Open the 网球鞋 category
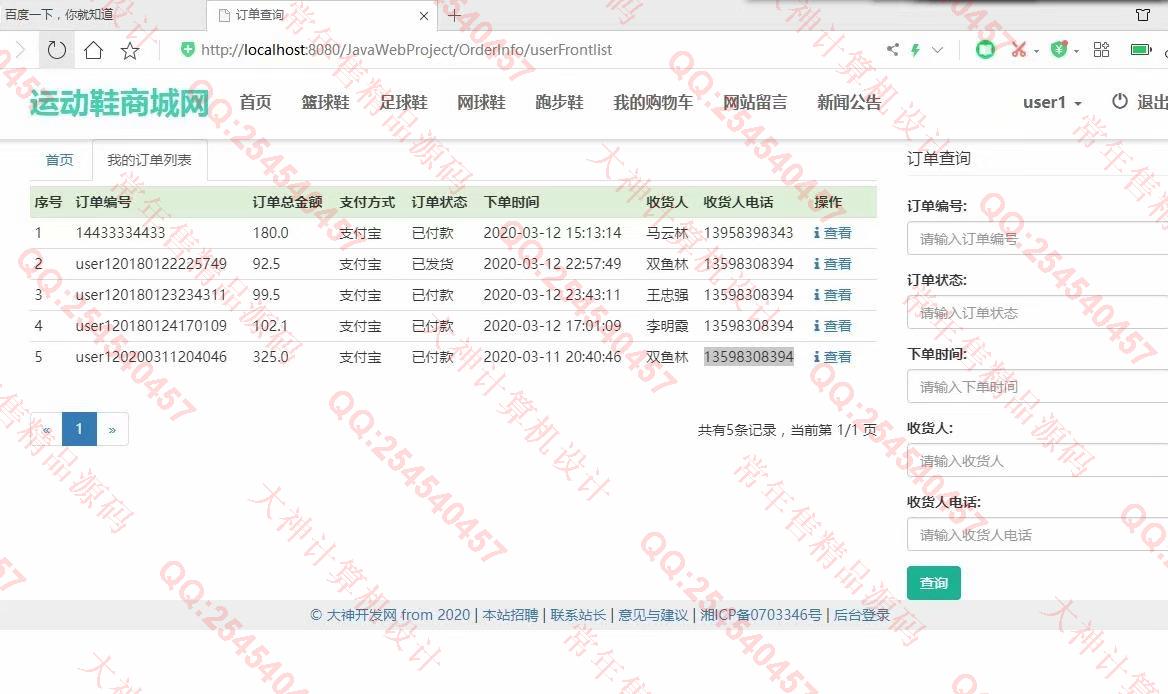1168x694 pixels. pos(481,102)
